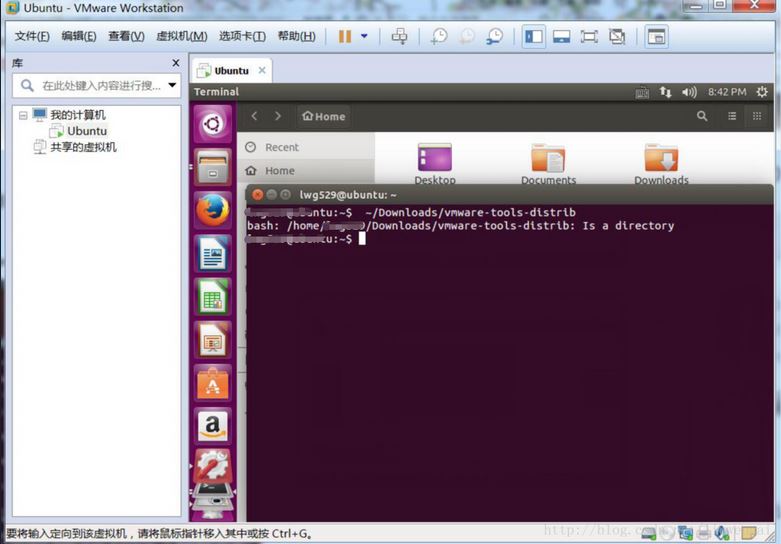781x544 pixels.
Task: Click the send Ctrl+Alt+Del toolbar icon
Action: pyautogui.click(x=399, y=37)
